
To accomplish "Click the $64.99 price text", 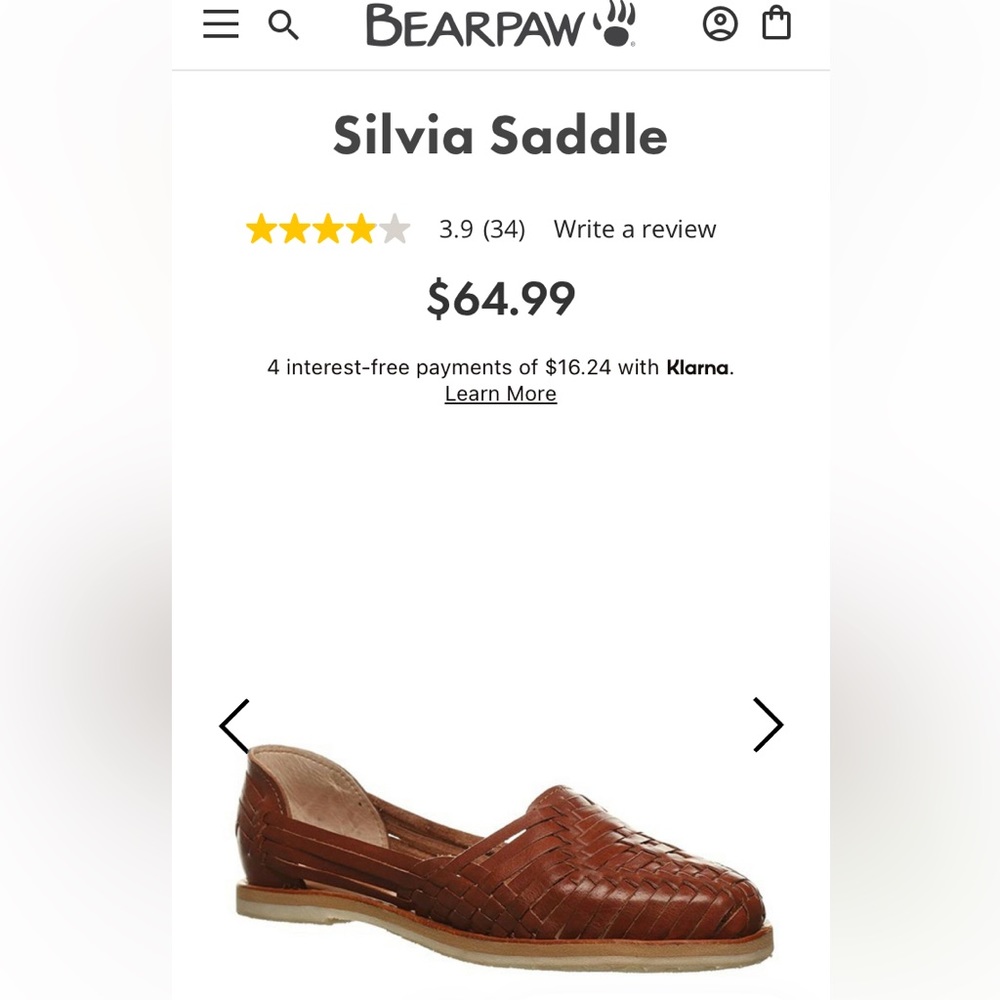I will pos(501,297).
